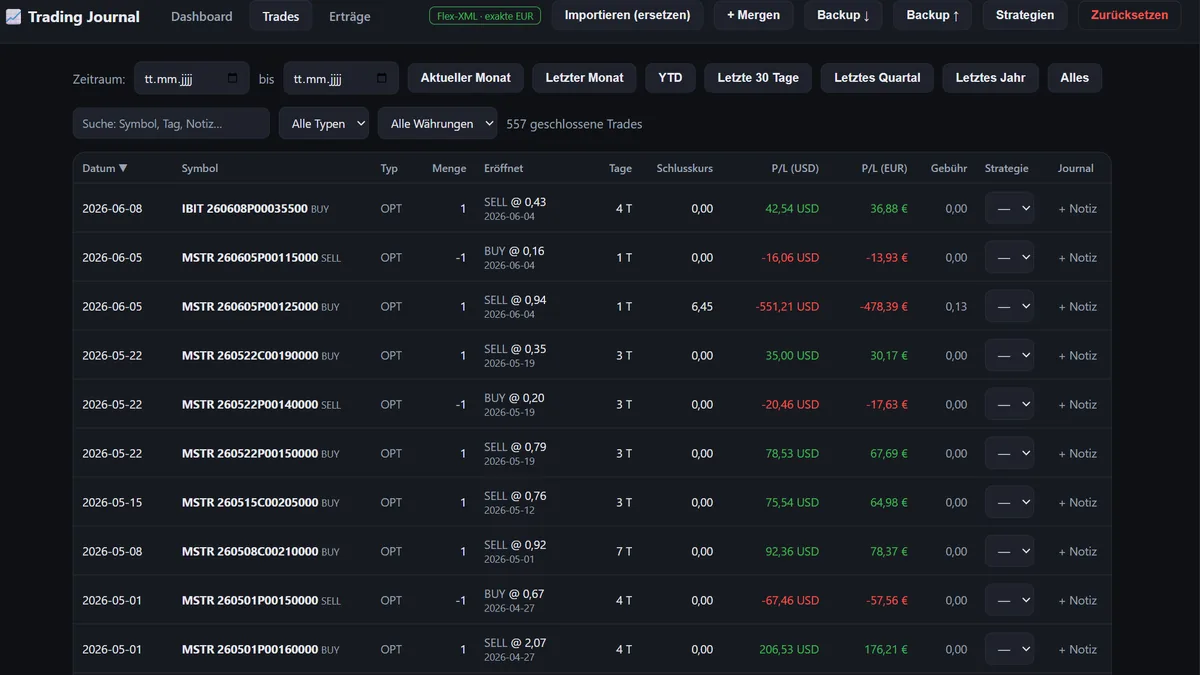Click the 557 geschlossene Trades count
Viewport: 1200px width, 675px height.
574,124
